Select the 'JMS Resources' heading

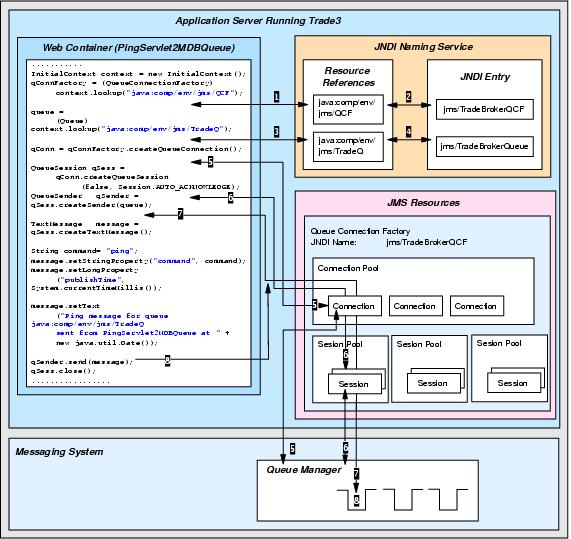click(x=424, y=202)
